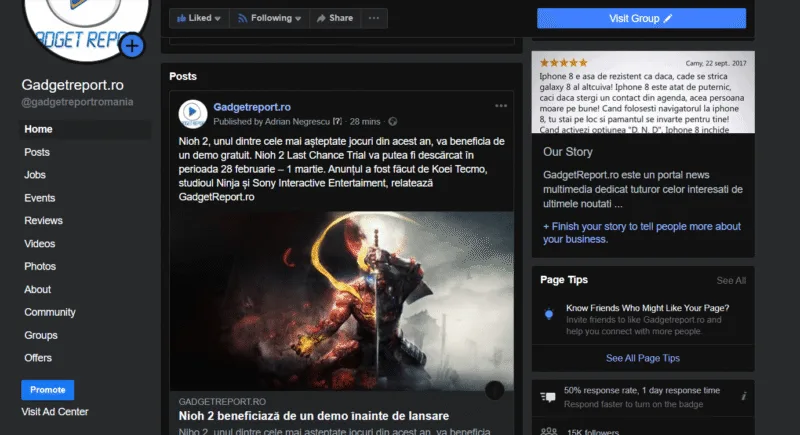Click the 28 mins post timestamp

tap(365, 122)
